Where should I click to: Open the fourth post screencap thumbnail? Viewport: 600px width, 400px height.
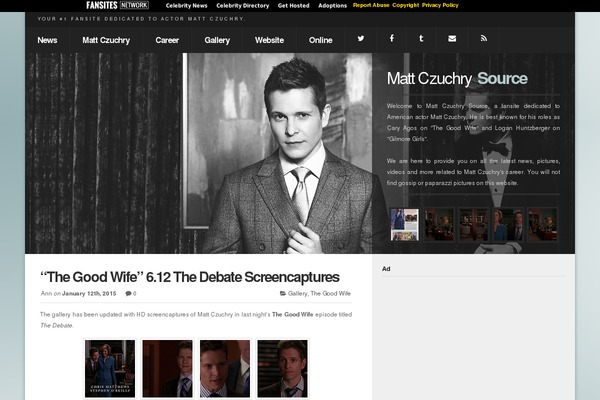click(x=282, y=369)
